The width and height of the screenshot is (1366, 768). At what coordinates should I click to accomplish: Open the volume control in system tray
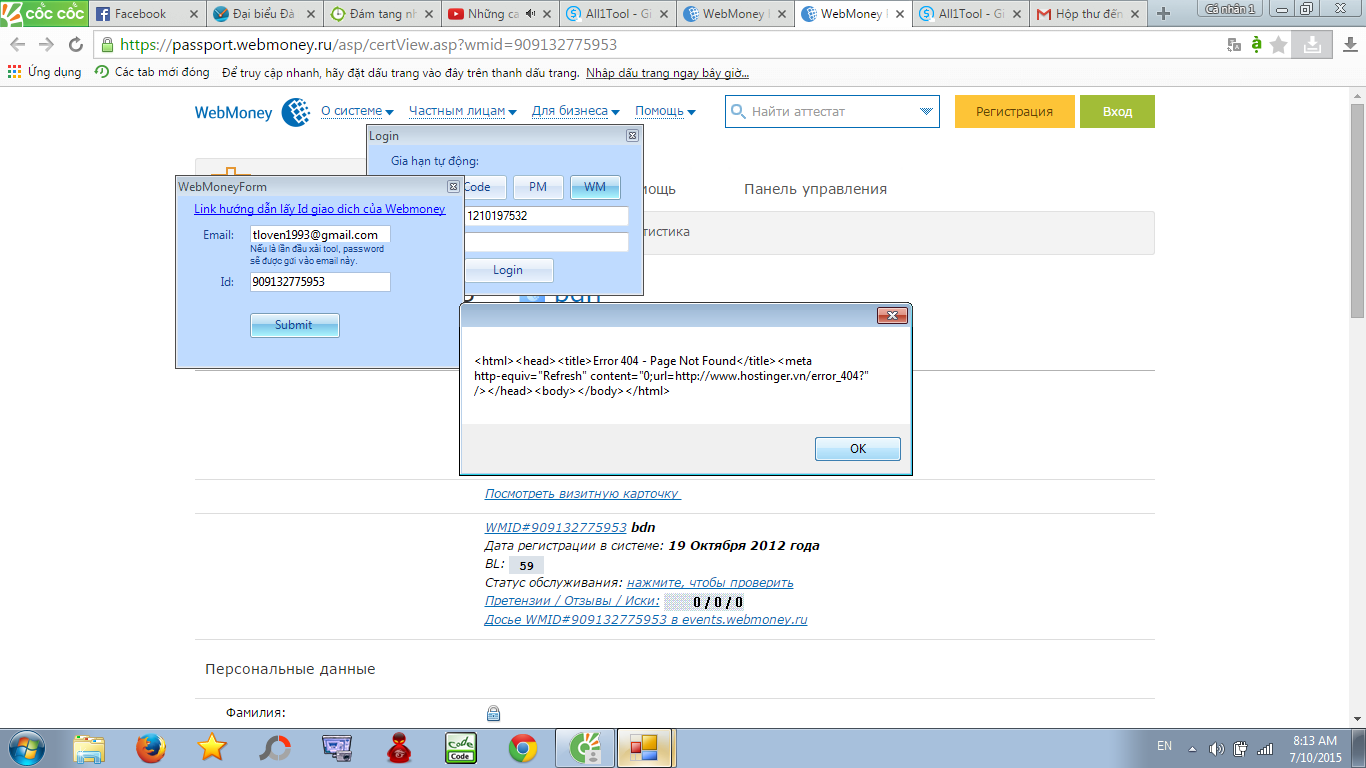coord(1216,748)
